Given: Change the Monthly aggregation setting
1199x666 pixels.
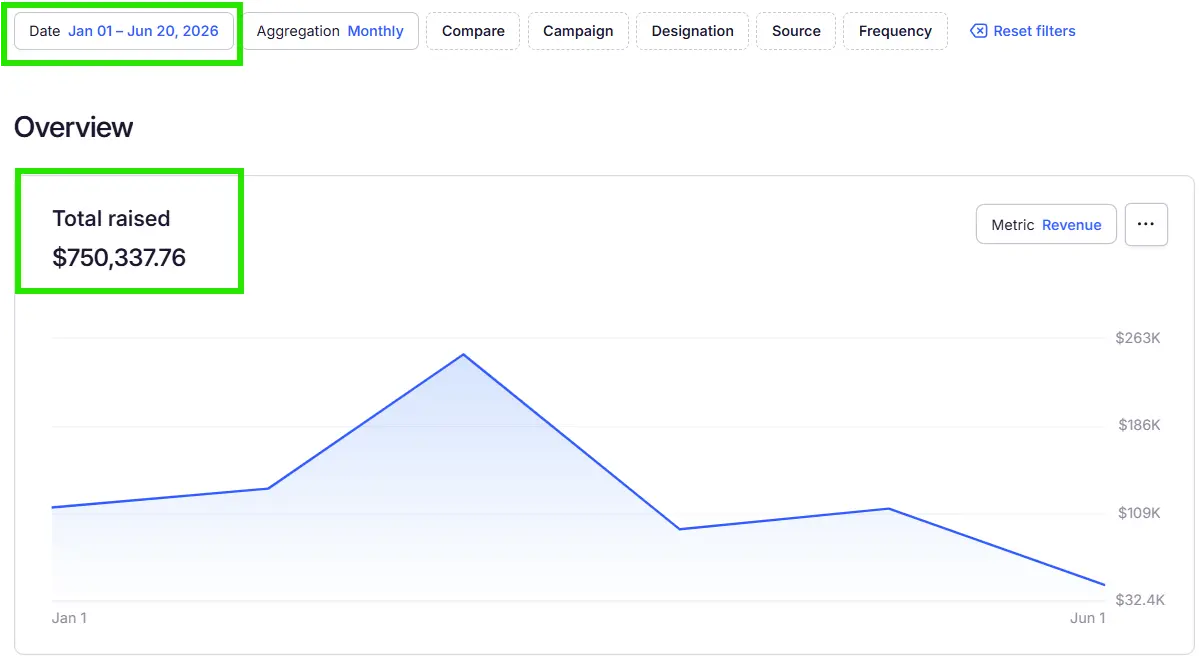Looking at the screenshot, I should 330,31.
